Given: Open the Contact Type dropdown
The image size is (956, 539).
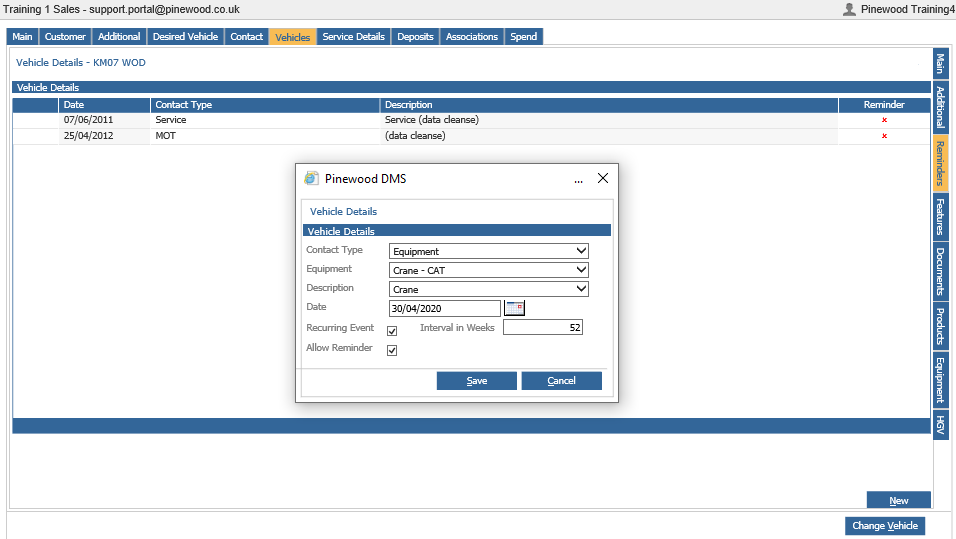Looking at the screenshot, I should tap(488, 251).
